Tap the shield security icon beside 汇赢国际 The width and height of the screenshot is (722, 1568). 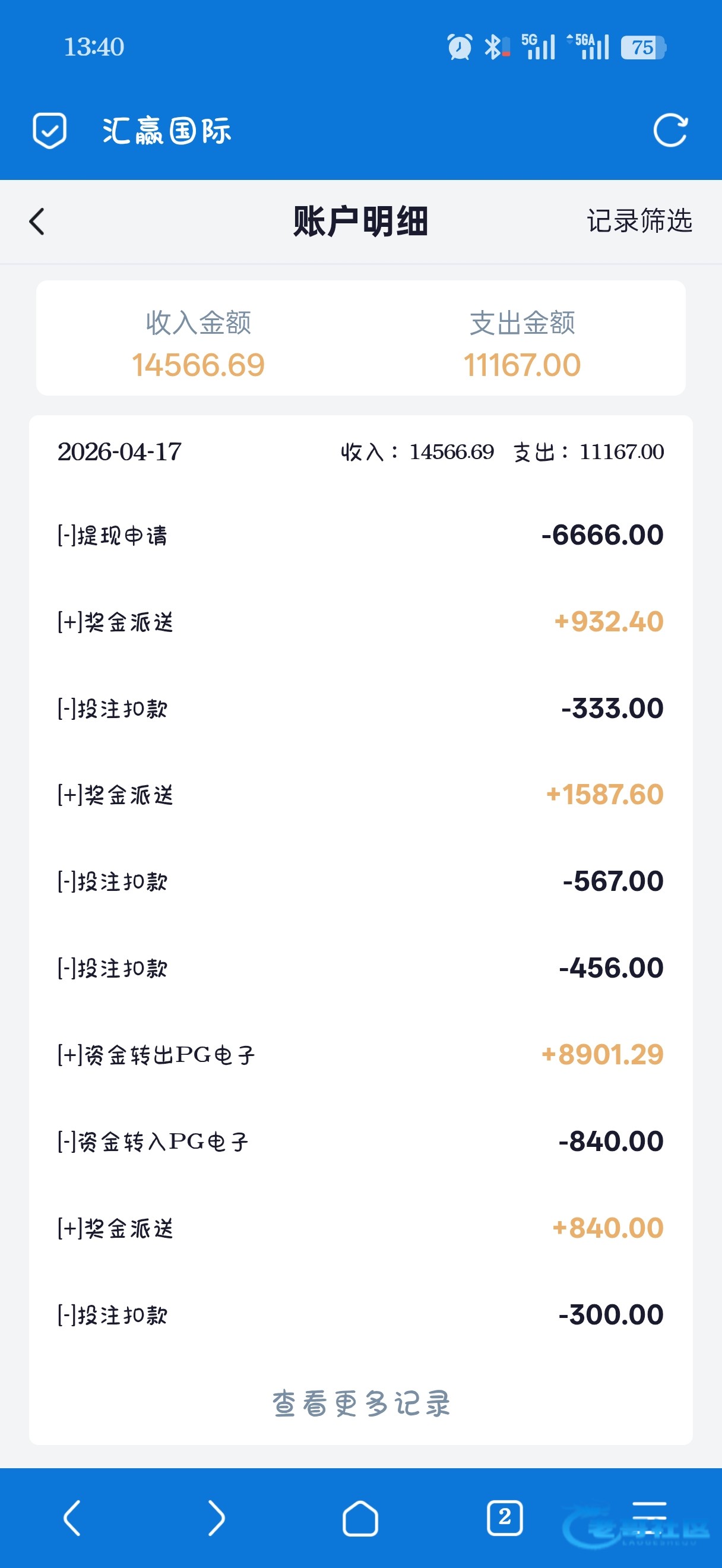(49, 130)
